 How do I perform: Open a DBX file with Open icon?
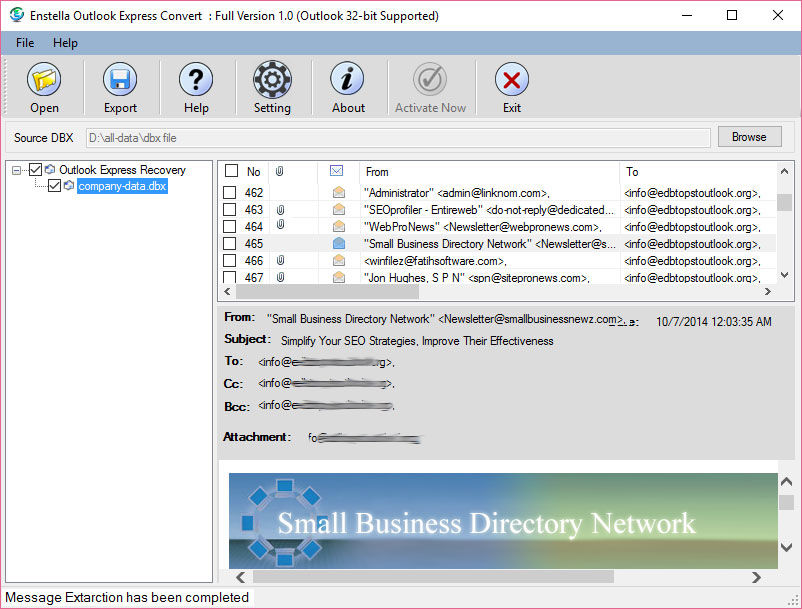pyautogui.click(x=44, y=80)
